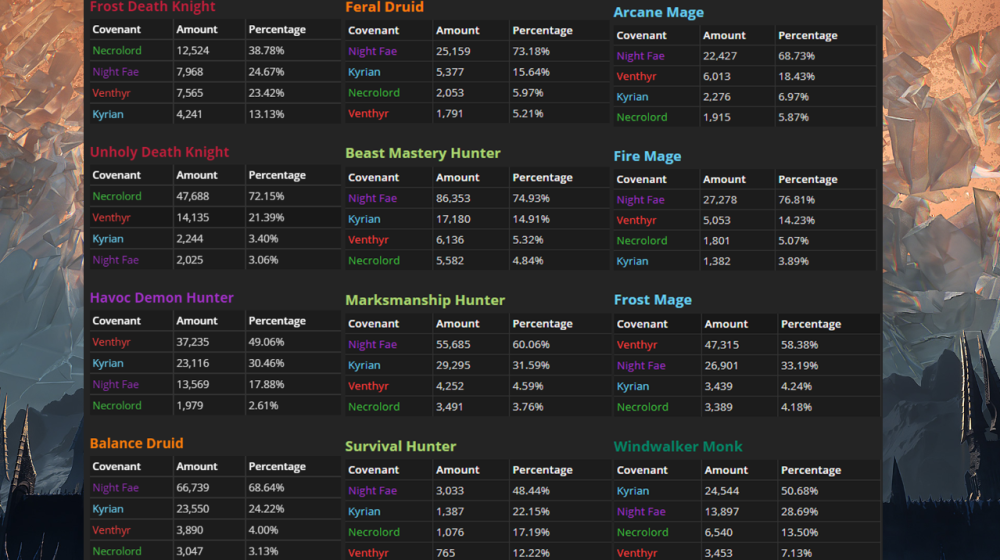The width and height of the screenshot is (1000, 560).
Task: Click the Frost Mage section title
Action: tap(652, 300)
